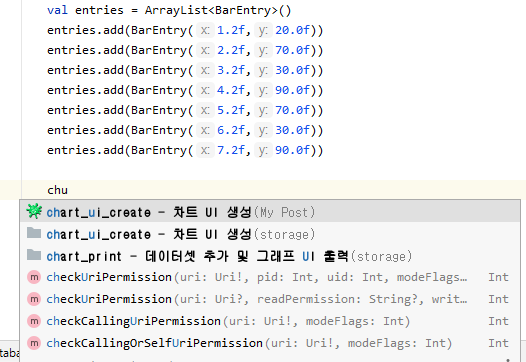
Task: Select chart_ui_create (My Post) completion suggestion
Action: coord(270,212)
